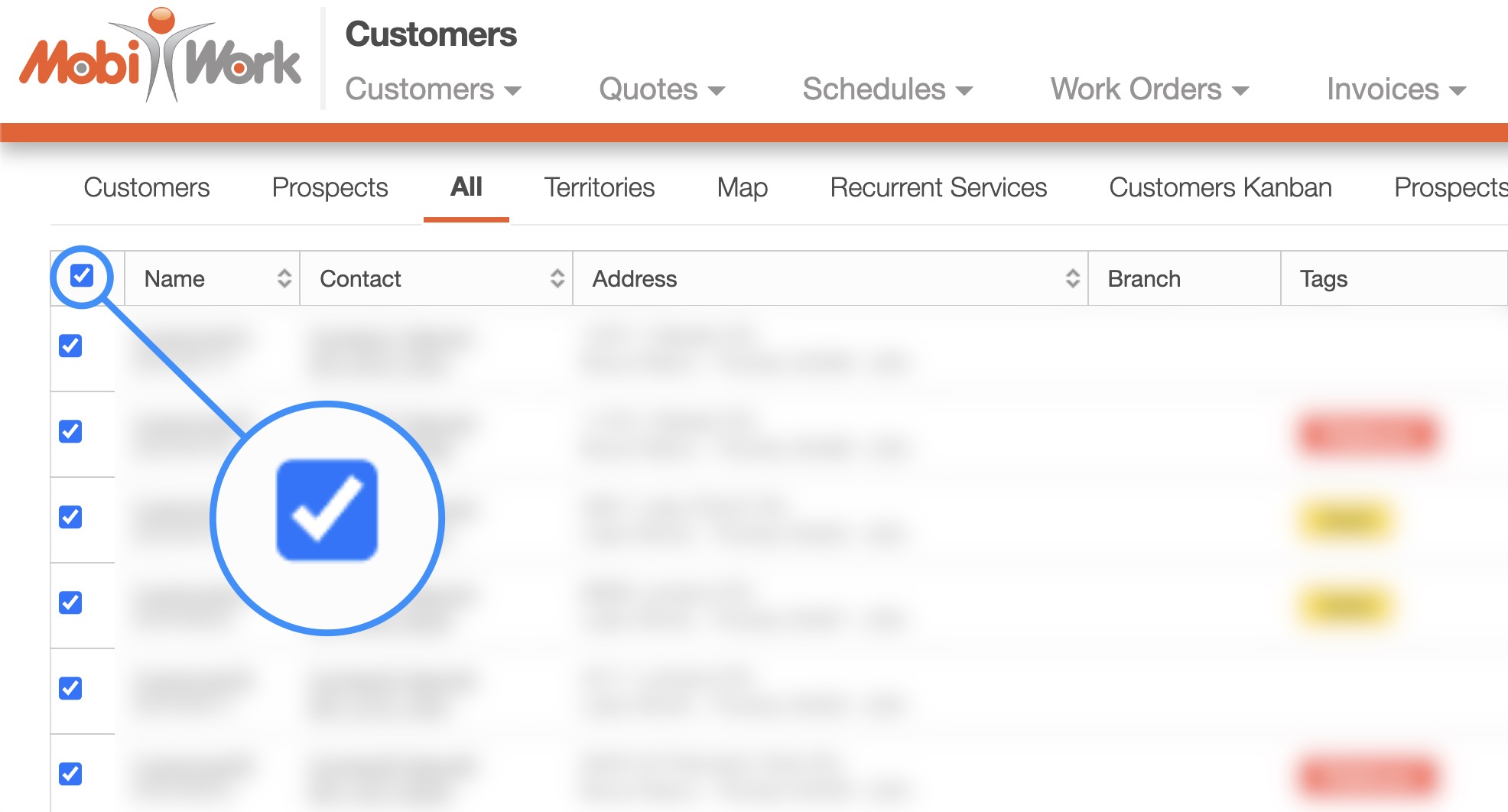Viewport: 1508px width, 812px height.
Task: Sort by Contact column arrows
Action: [x=557, y=279]
